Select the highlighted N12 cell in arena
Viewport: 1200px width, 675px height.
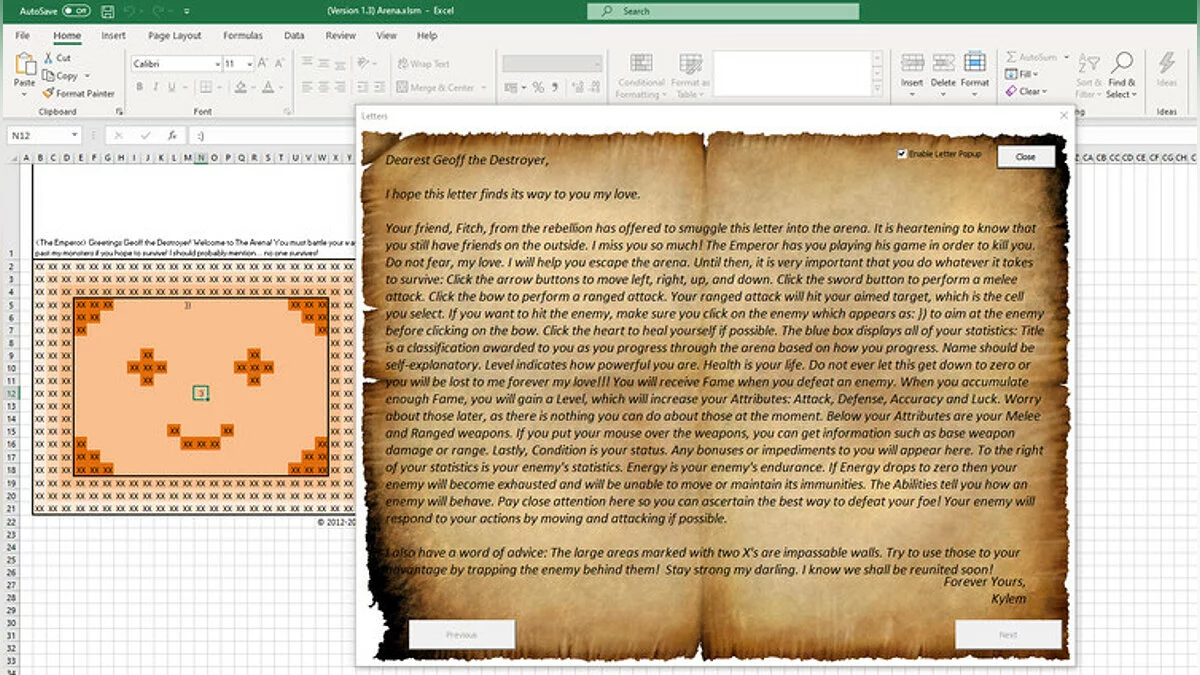coord(201,394)
